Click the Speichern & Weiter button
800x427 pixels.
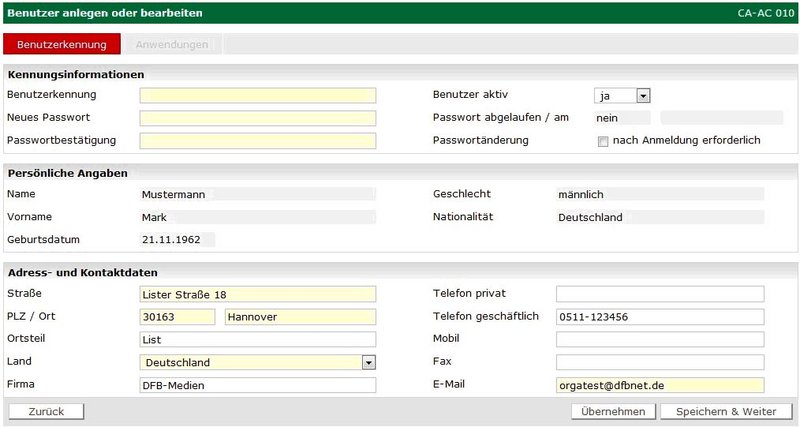point(726,411)
